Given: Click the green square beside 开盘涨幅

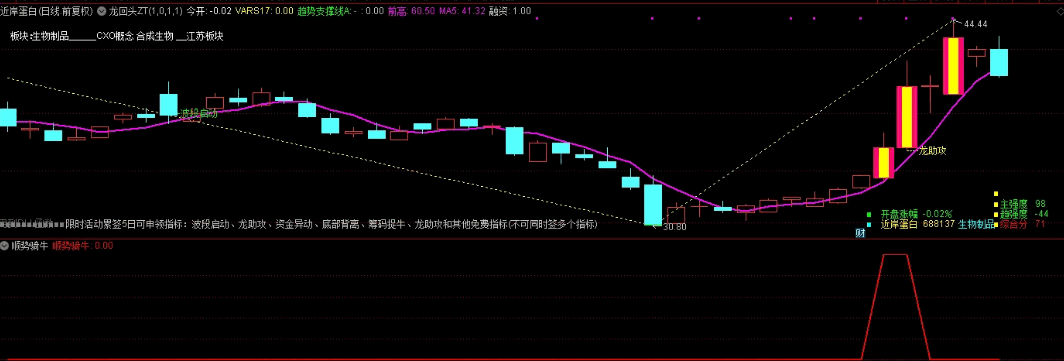Looking at the screenshot, I should click(x=869, y=213).
